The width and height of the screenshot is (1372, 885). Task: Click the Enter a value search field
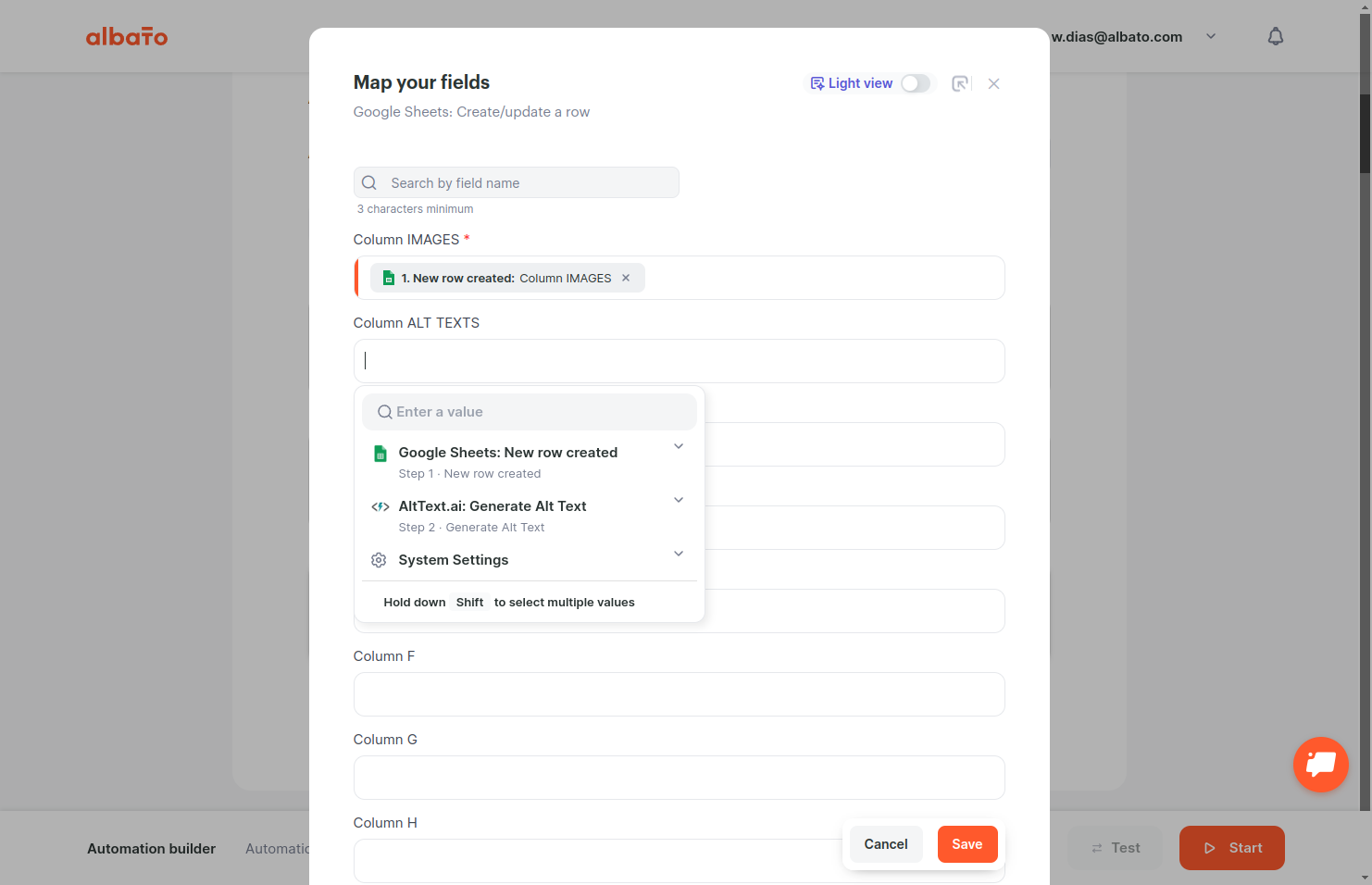[530, 412]
